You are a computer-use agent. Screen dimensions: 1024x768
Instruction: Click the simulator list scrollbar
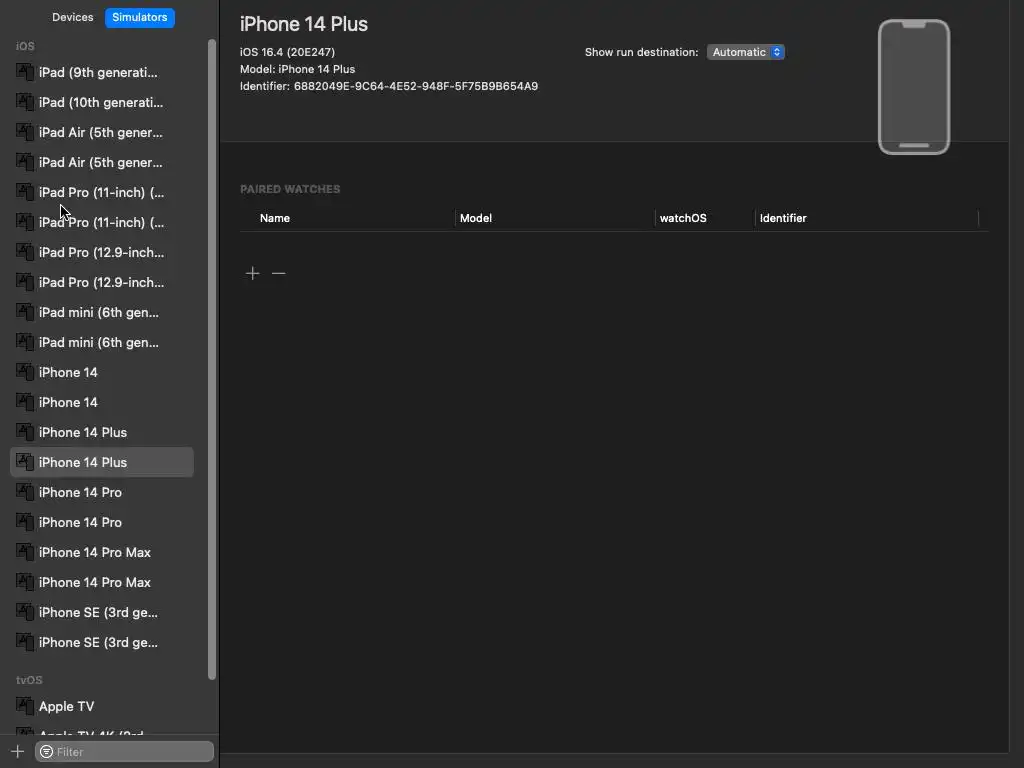tap(212, 359)
